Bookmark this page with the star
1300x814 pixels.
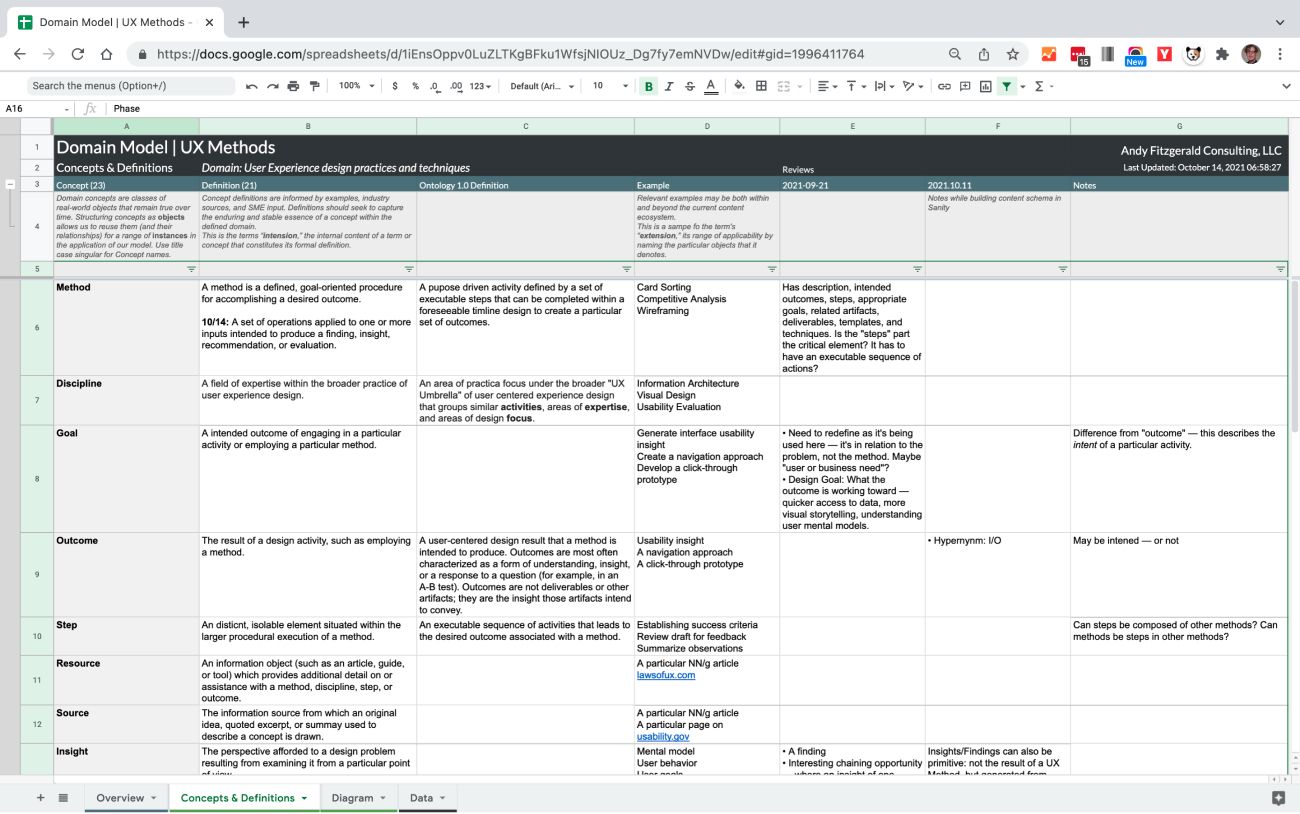pyautogui.click(x=1012, y=54)
